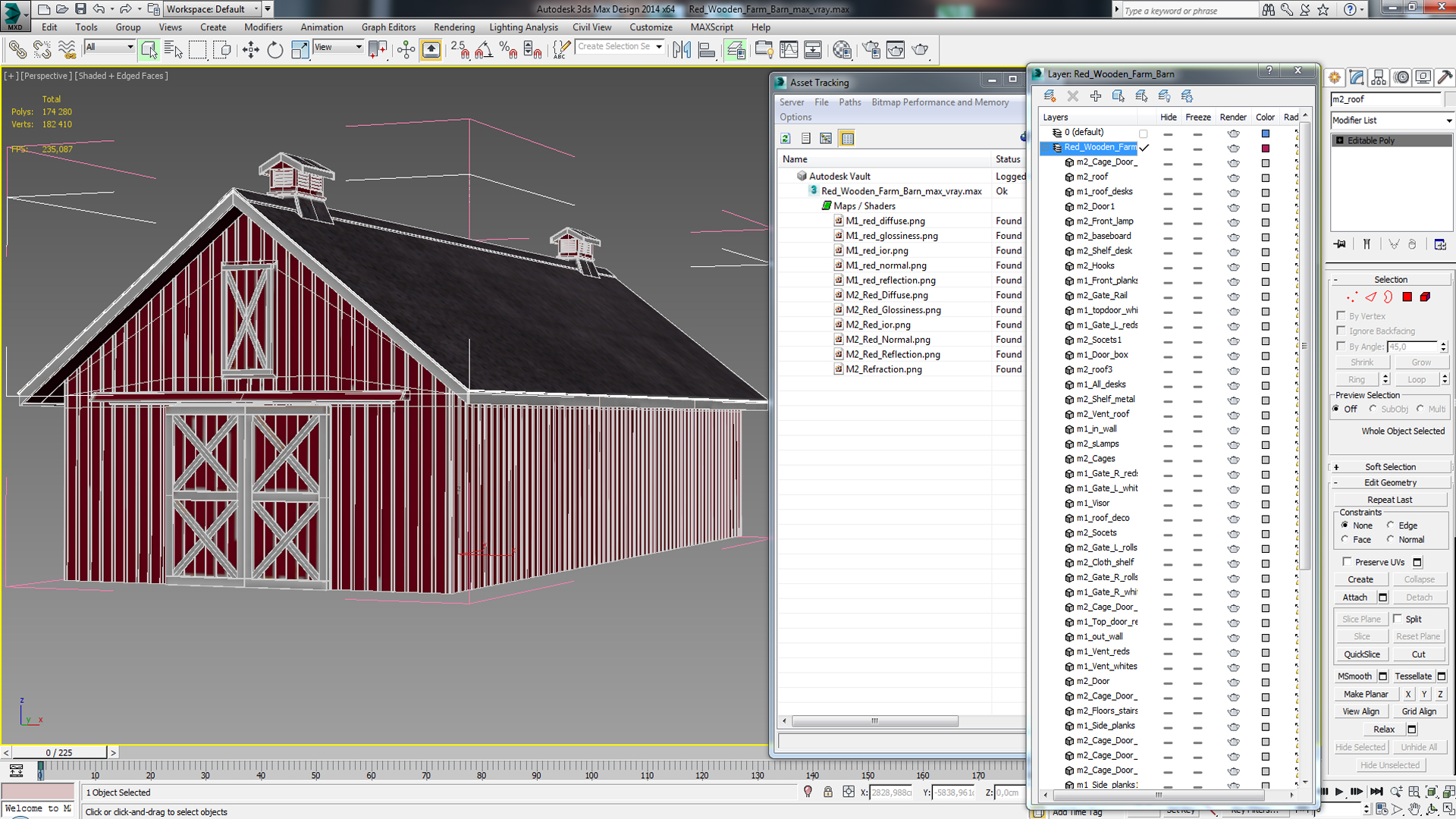Open Paths menu in Asset Tracking
1456x819 pixels.
coord(849,102)
